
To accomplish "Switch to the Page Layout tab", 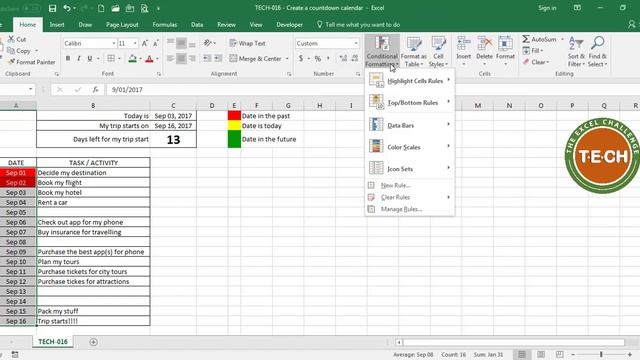I will coord(122,24).
